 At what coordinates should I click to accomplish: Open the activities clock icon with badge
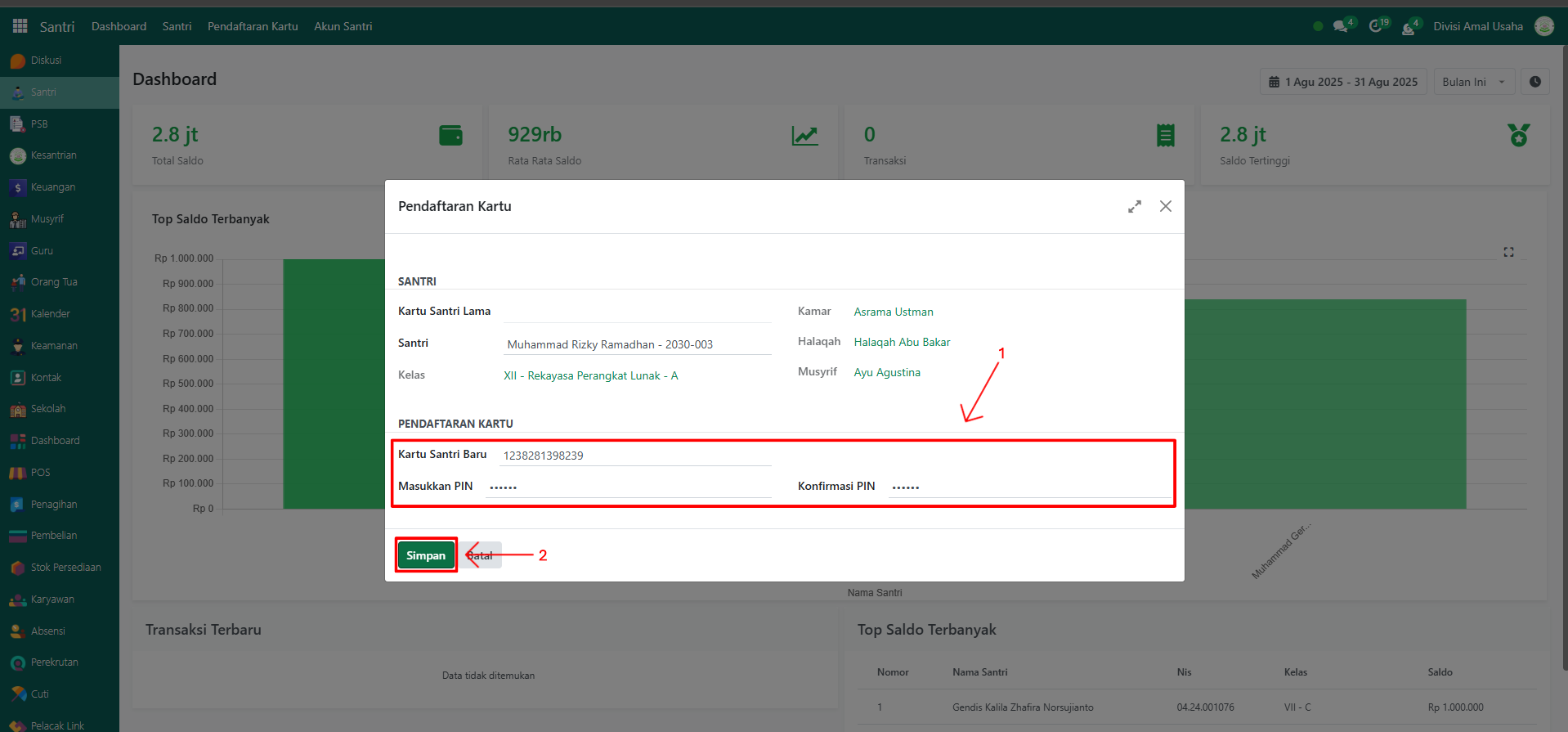[x=1376, y=26]
